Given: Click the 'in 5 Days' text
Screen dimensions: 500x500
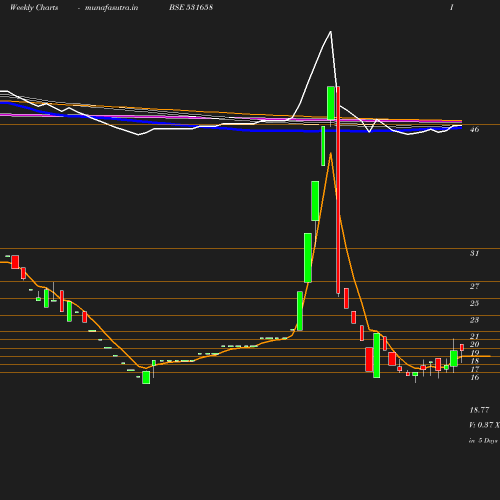Looking at the screenshot, I should [x=483, y=441].
